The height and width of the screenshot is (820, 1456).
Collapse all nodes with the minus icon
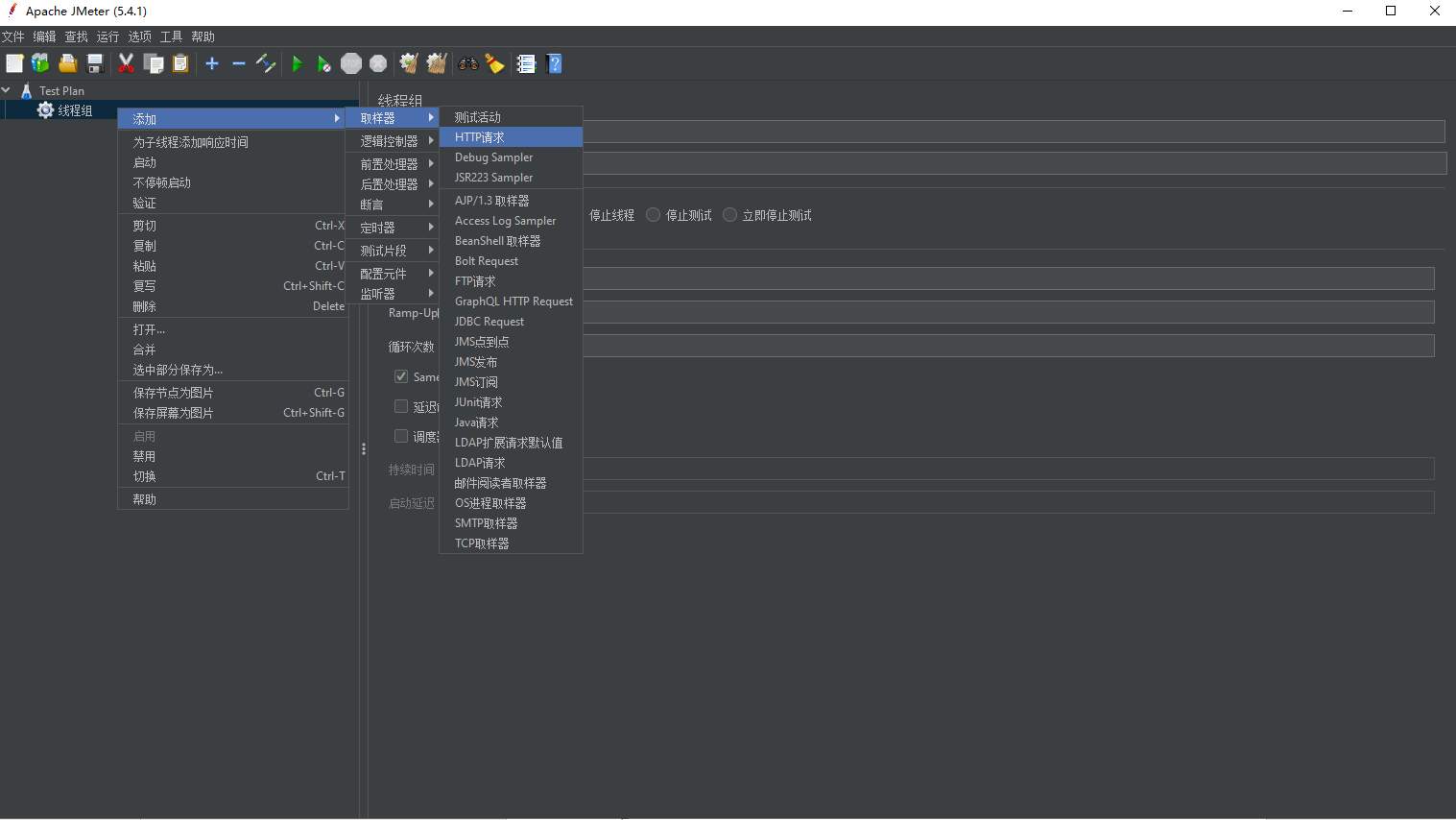[x=239, y=63]
